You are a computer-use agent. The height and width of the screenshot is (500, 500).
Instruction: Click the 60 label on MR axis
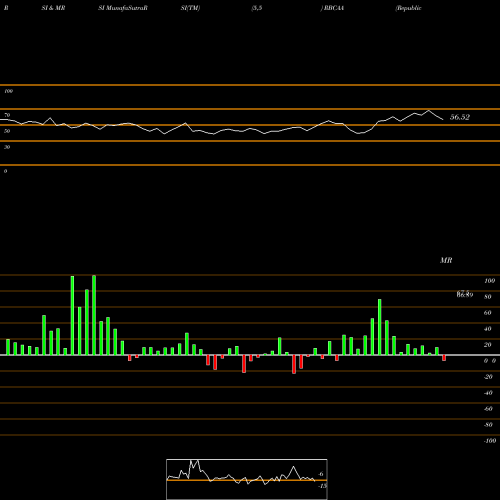tap(488, 313)
